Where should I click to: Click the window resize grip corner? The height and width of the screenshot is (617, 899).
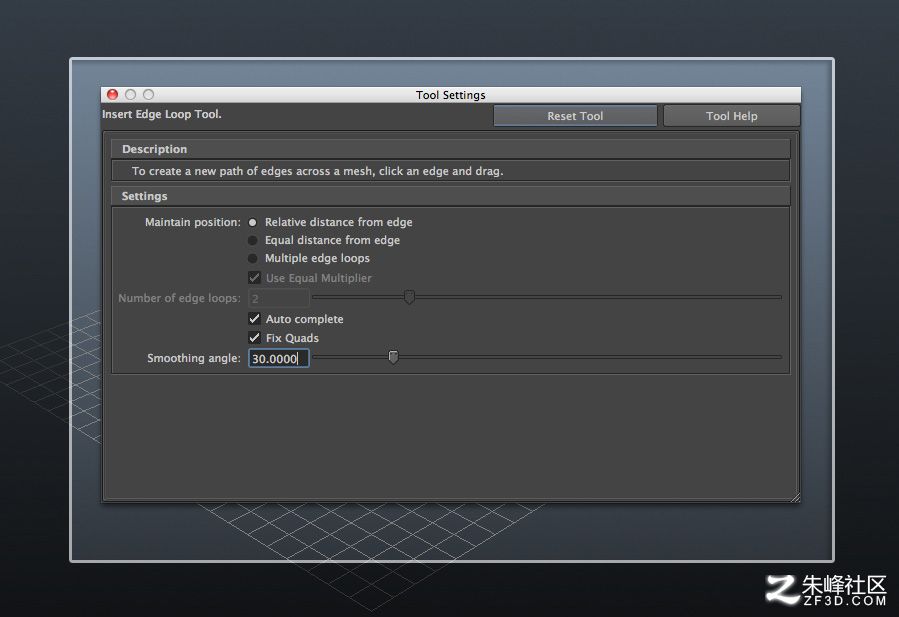point(795,498)
